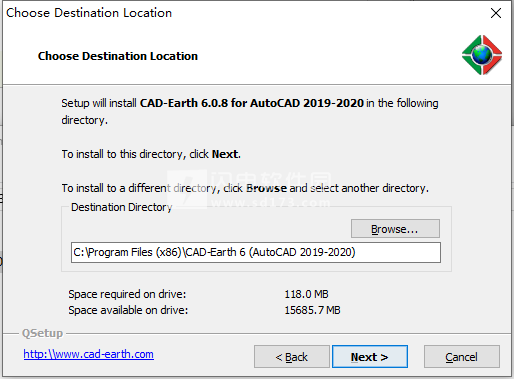
Task: Click the bold CAD-Earth 6.0.8 product name
Action: point(252,103)
